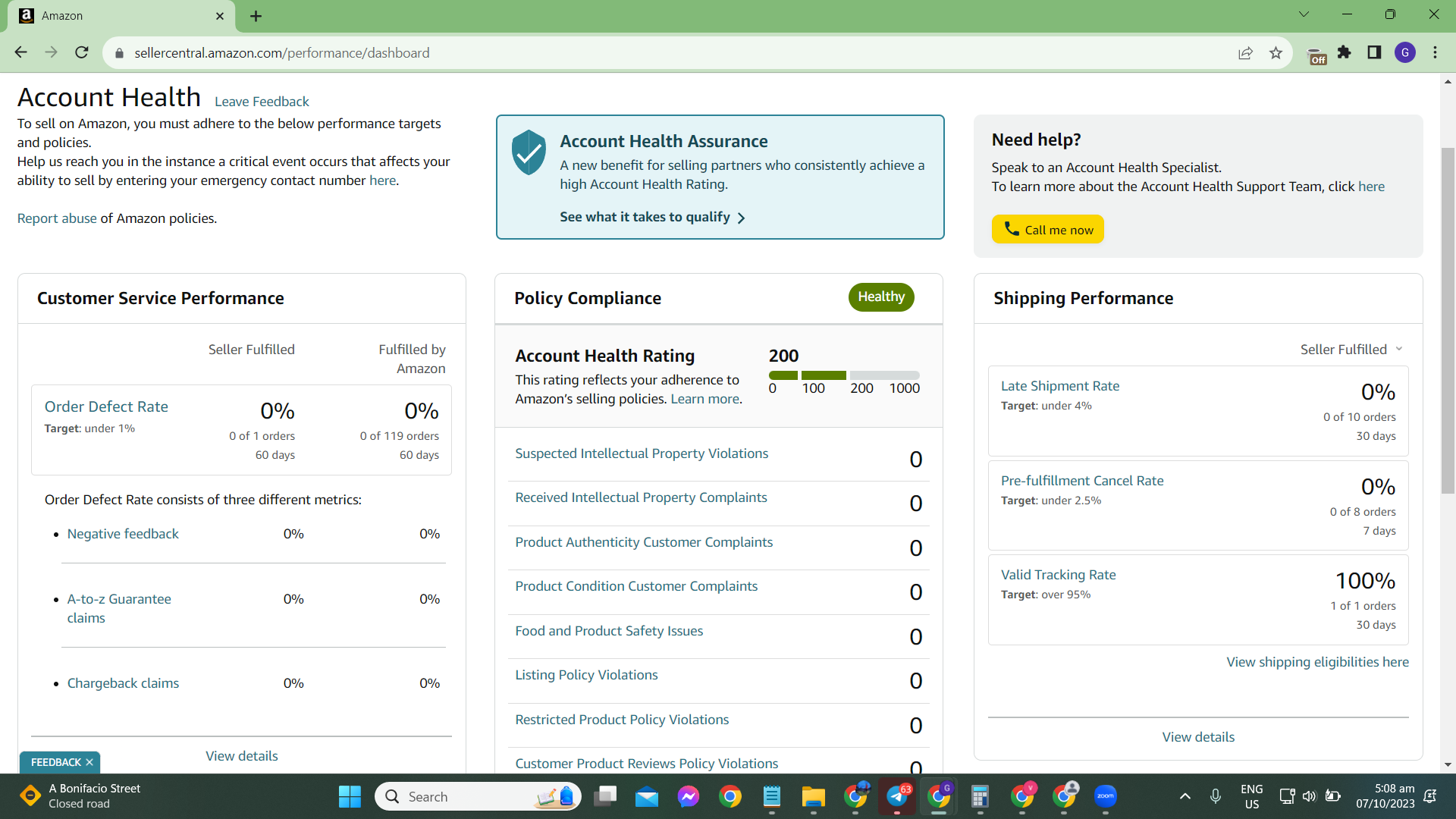Open Received Intellectual Property Complaints
The height and width of the screenshot is (819, 1456).
click(641, 497)
